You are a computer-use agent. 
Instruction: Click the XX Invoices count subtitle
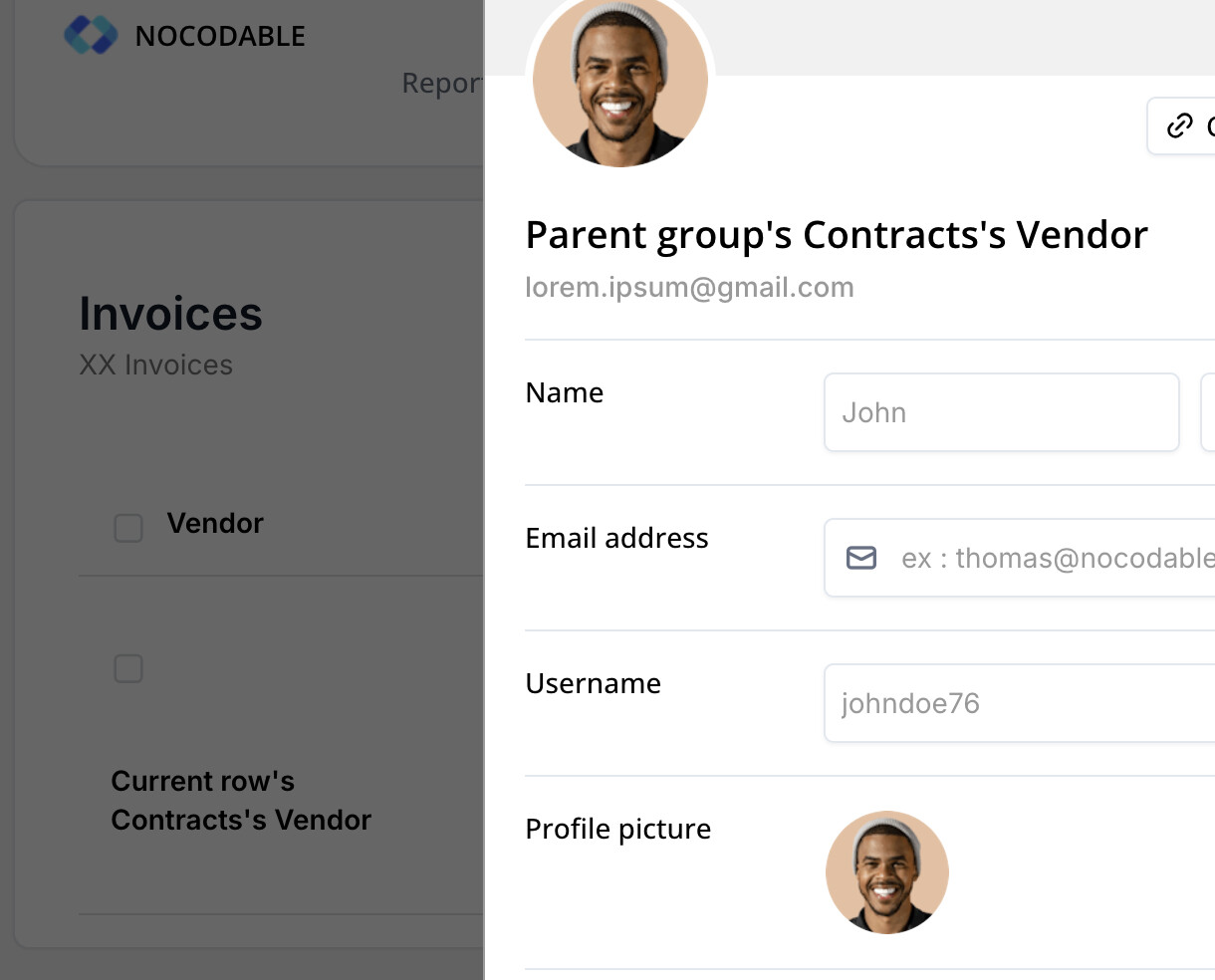[156, 366]
